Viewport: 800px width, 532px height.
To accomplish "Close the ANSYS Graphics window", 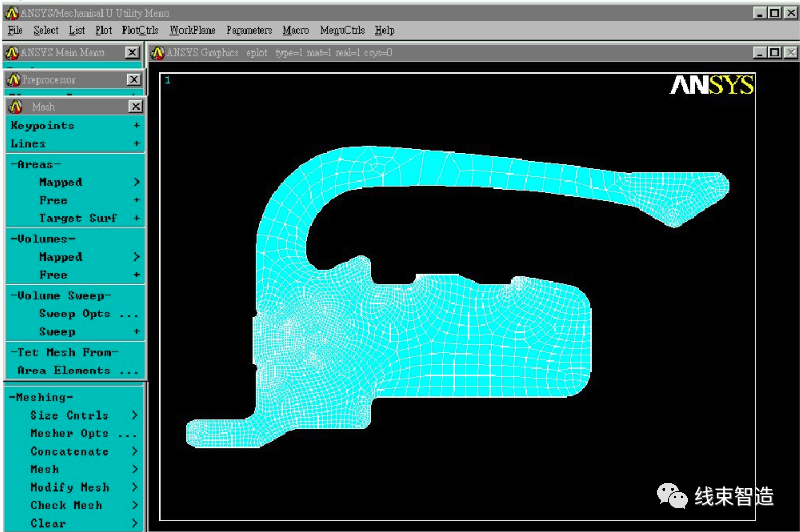I will [790, 52].
